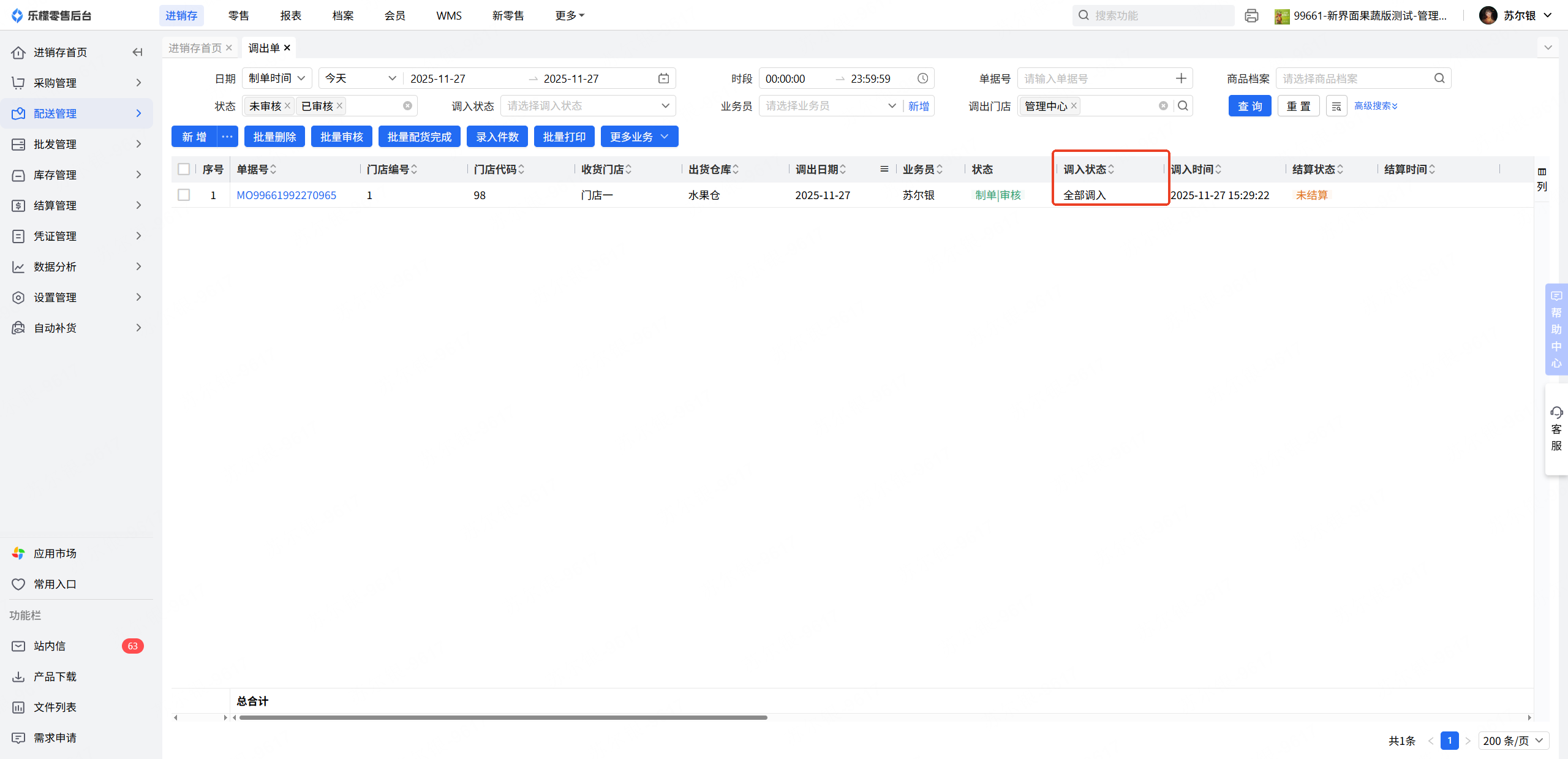Open the 200 条/页 page size dropdown
The height and width of the screenshot is (759, 1568).
[x=1513, y=741]
